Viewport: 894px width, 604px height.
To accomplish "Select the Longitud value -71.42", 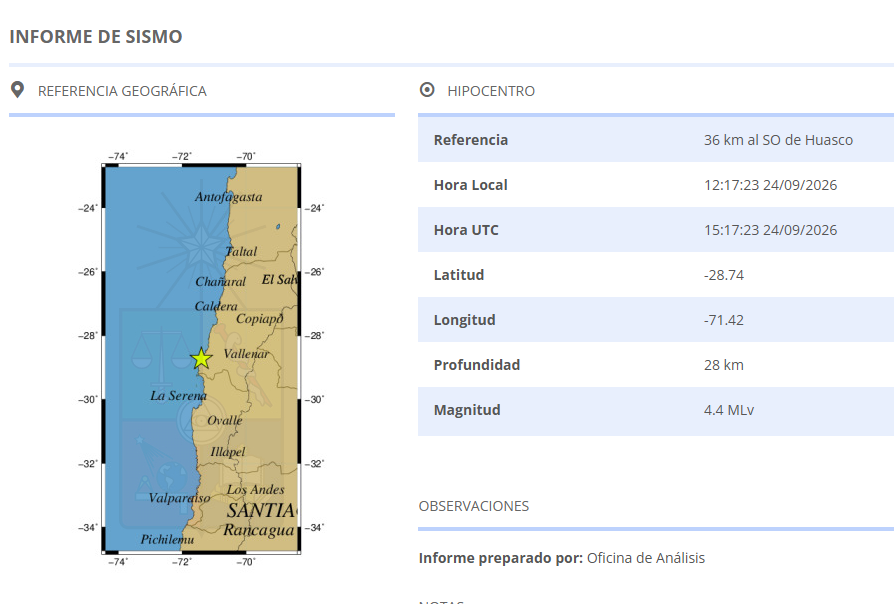I will point(724,320).
